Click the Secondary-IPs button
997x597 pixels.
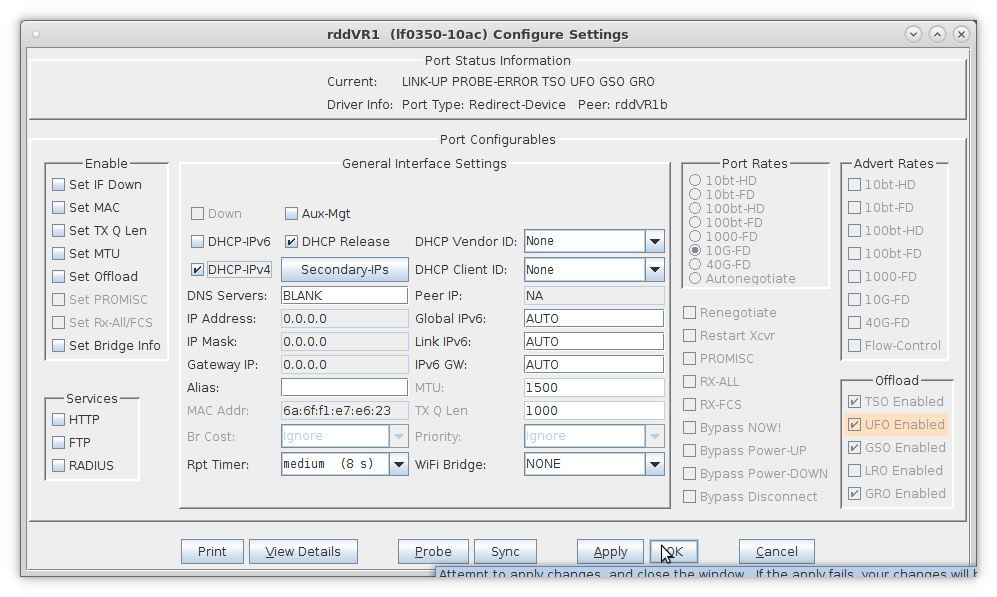pyautogui.click(x=344, y=270)
